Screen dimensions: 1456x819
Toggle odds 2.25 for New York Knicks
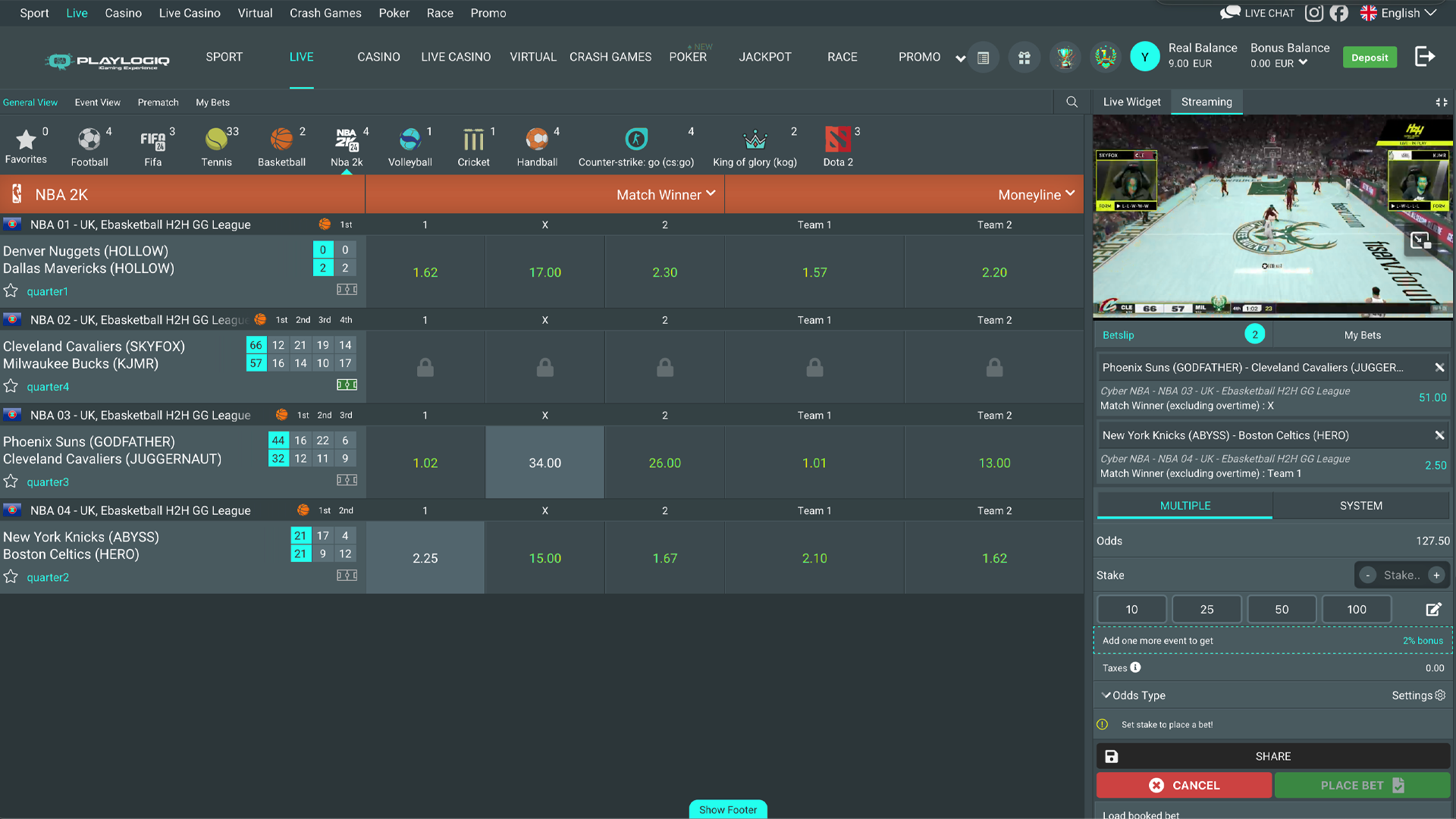tap(425, 558)
